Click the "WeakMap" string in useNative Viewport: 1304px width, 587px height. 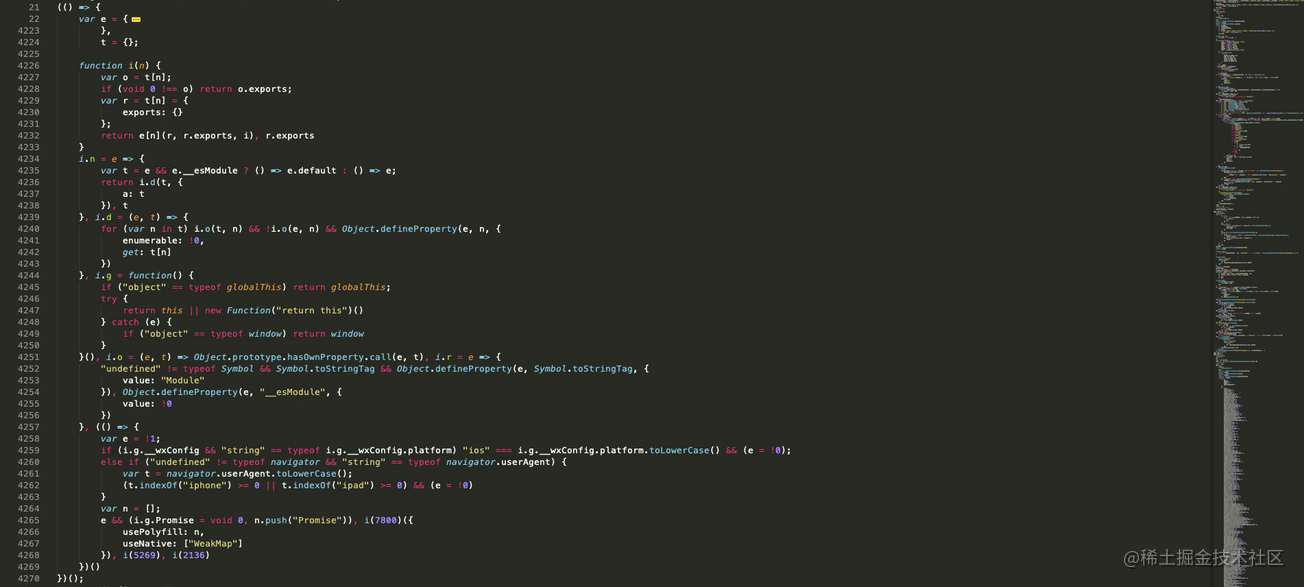(216, 543)
